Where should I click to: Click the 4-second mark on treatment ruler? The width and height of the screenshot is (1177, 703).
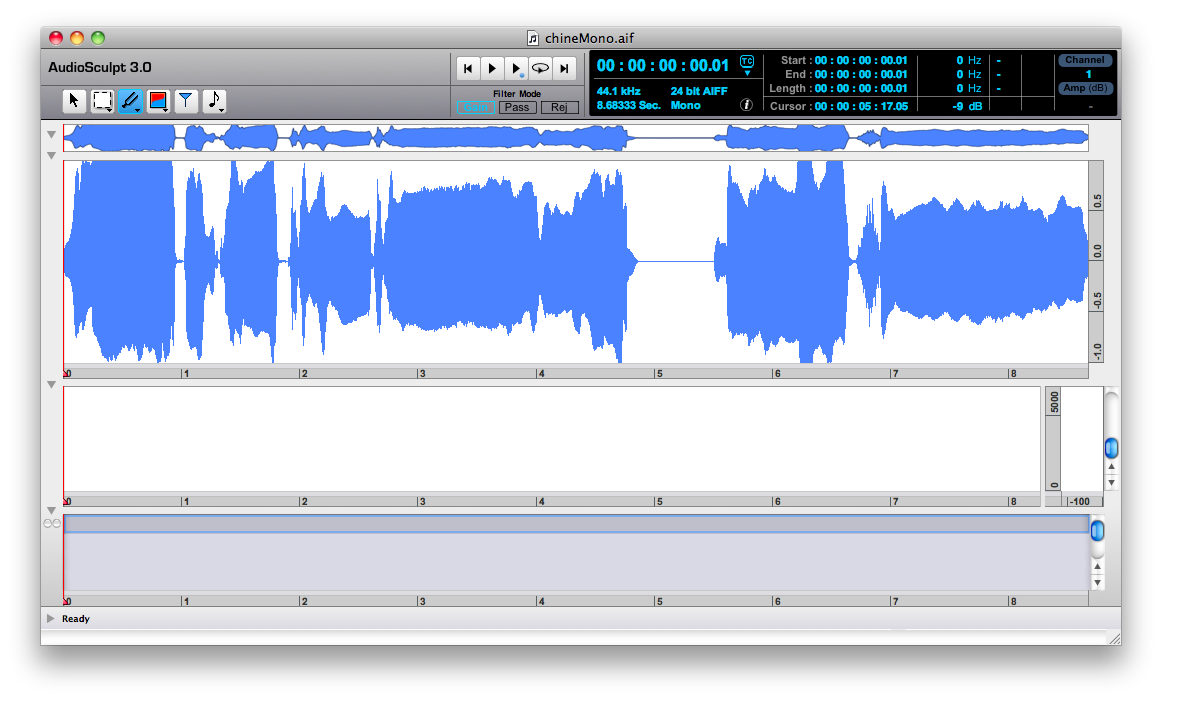(540, 601)
